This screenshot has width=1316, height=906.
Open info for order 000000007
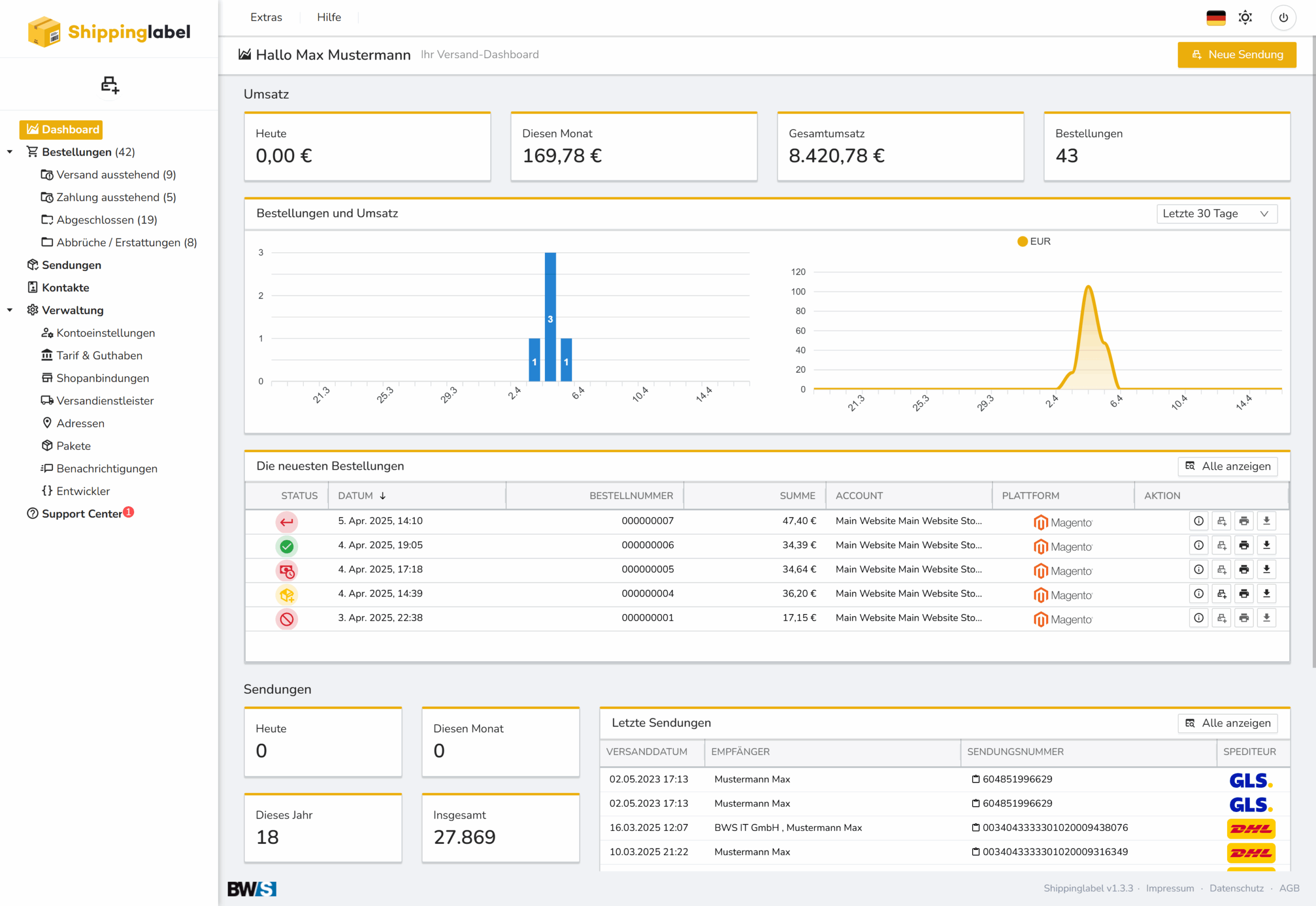click(x=1198, y=521)
